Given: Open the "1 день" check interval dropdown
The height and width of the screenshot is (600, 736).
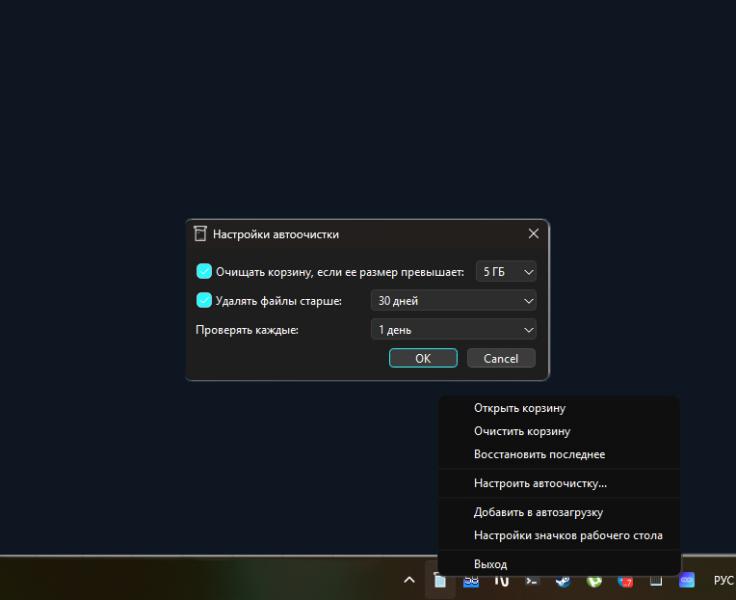Looking at the screenshot, I should click(453, 330).
